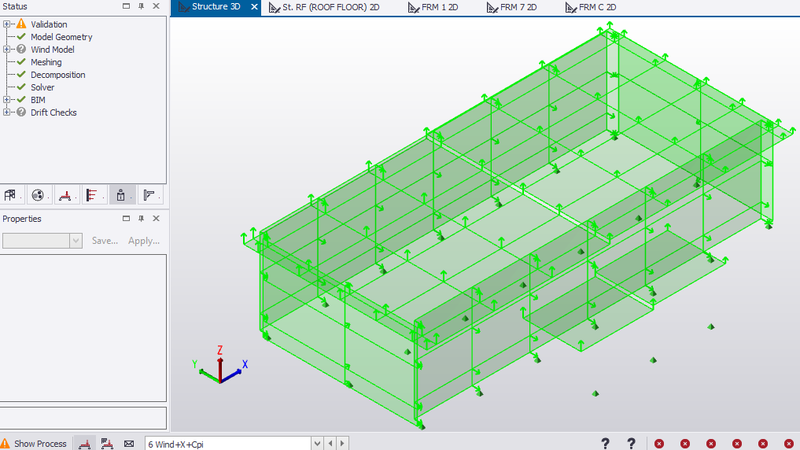800x450 pixels.
Task: Open the FRM 1 2D tab
Action: [x=433, y=7]
